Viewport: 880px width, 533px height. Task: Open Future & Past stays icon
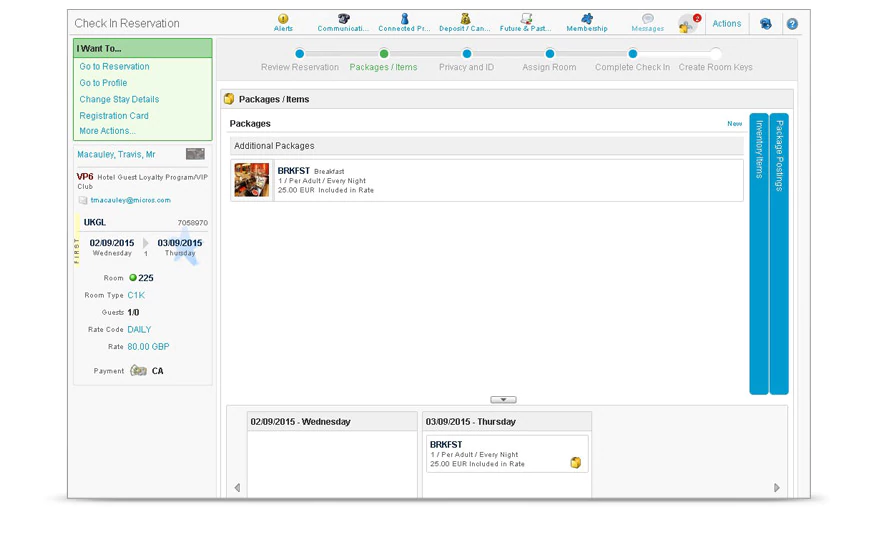526,20
